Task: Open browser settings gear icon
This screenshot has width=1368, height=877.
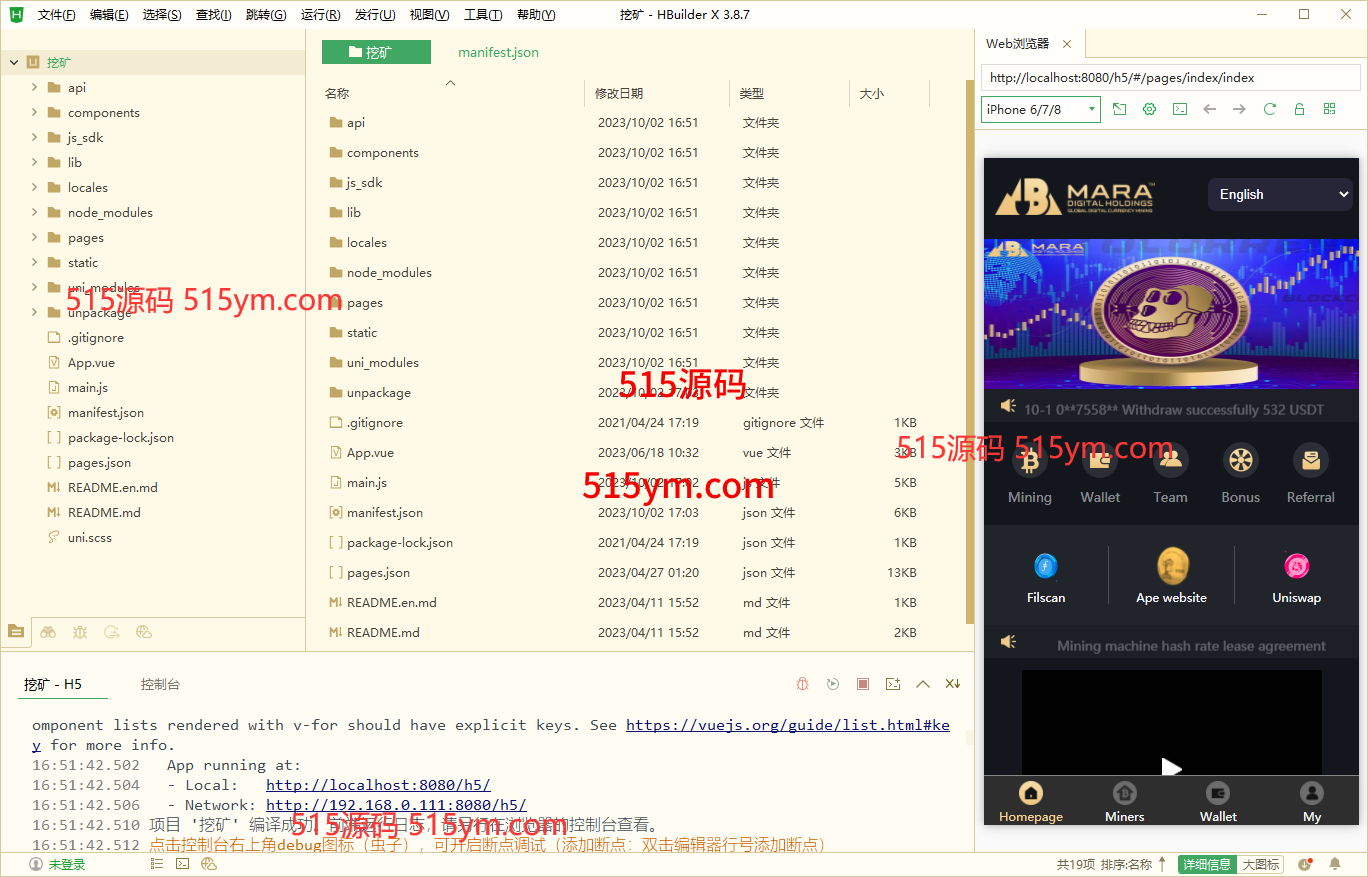Action: click(x=1150, y=109)
